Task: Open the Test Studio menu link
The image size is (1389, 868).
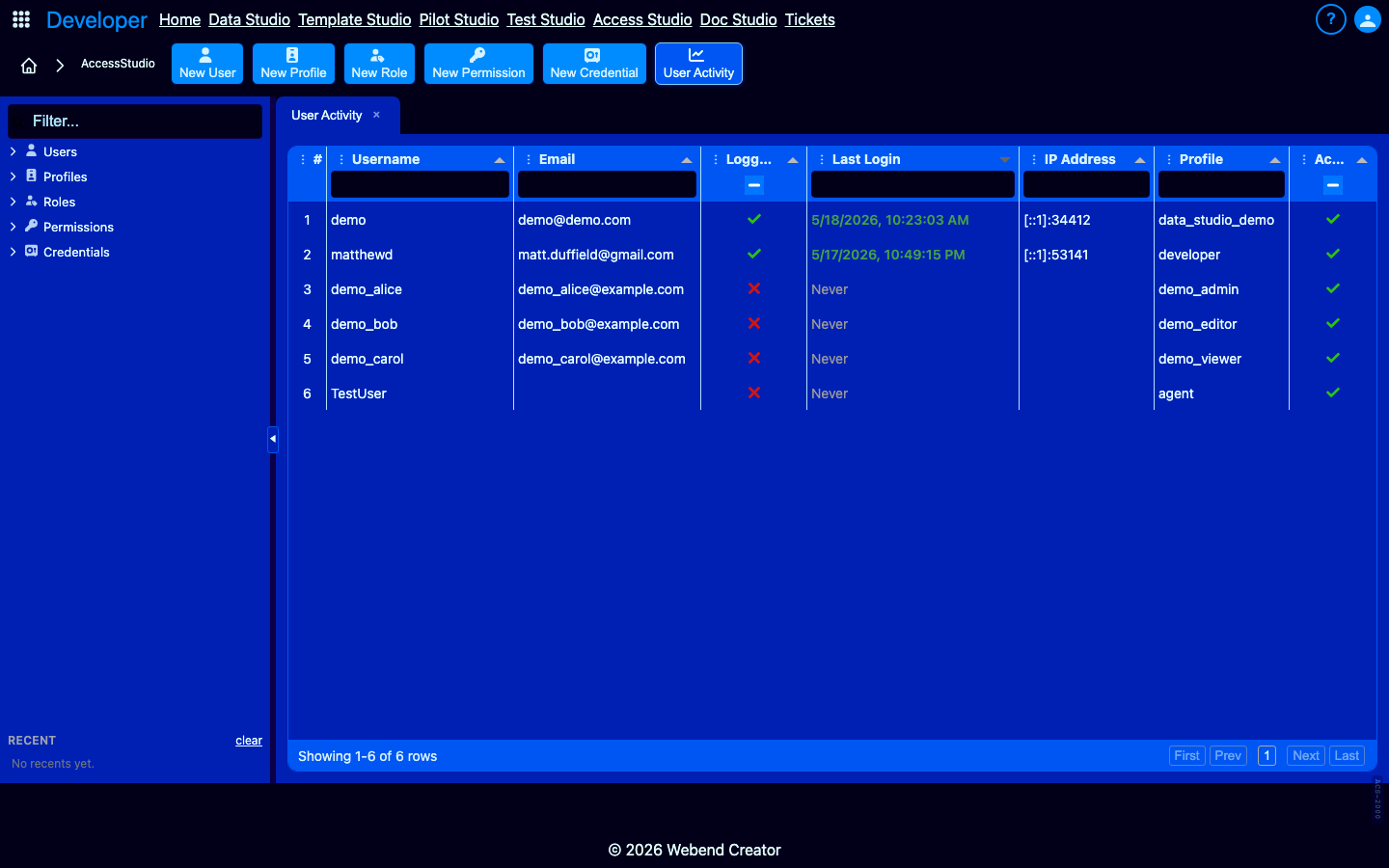Action: (546, 19)
